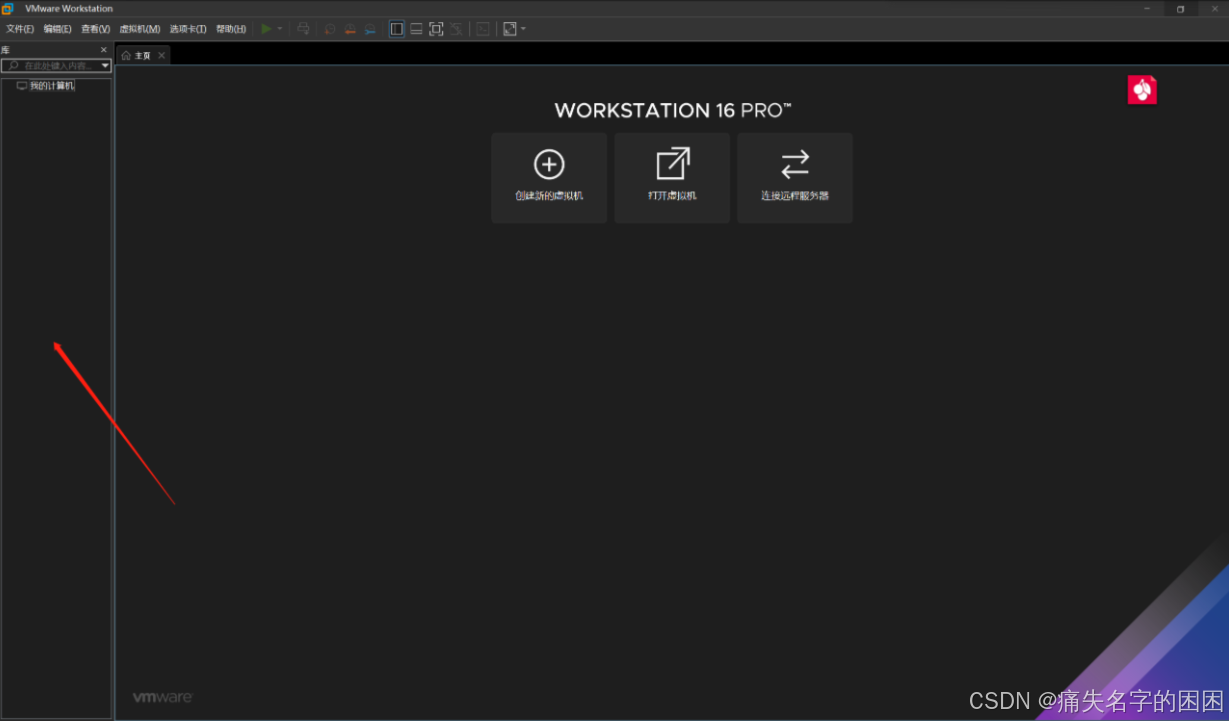Click 打开虚拟机 tile
This screenshot has width=1229, height=721.
pyautogui.click(x=672, y=178)
